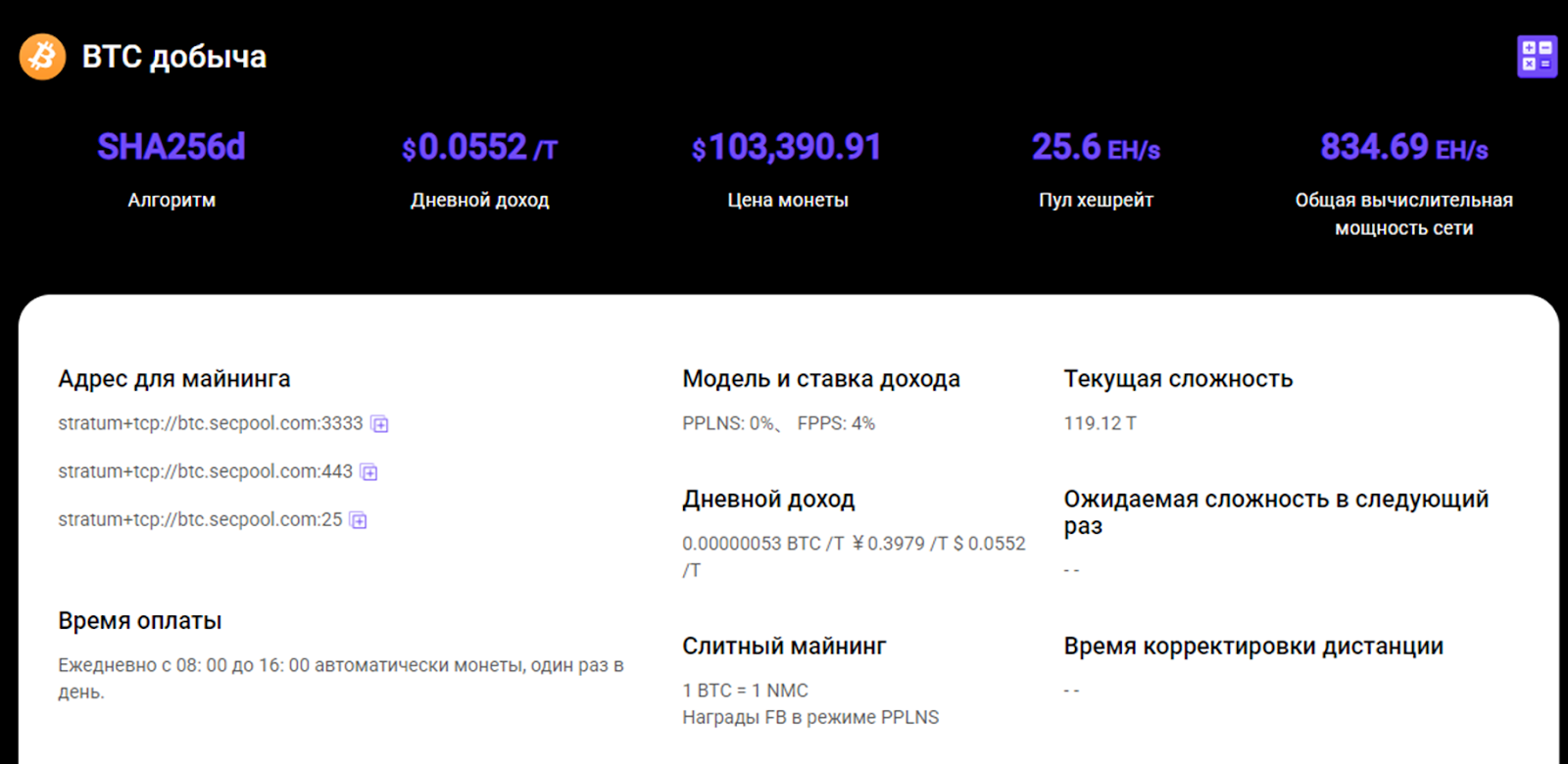
Task: Click 'Ожидаемая сложность в следующий раз' heading
Action: coord(1276,512)
